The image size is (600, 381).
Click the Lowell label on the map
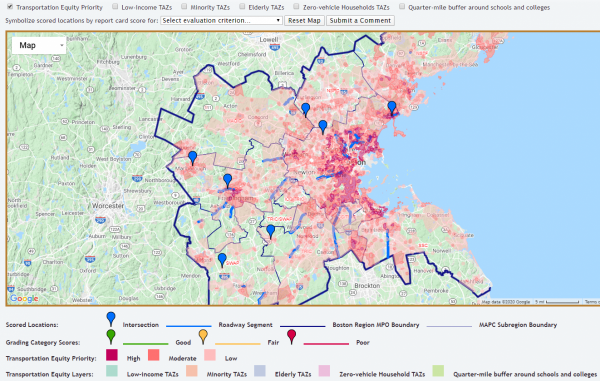click(x=269, y=40)
